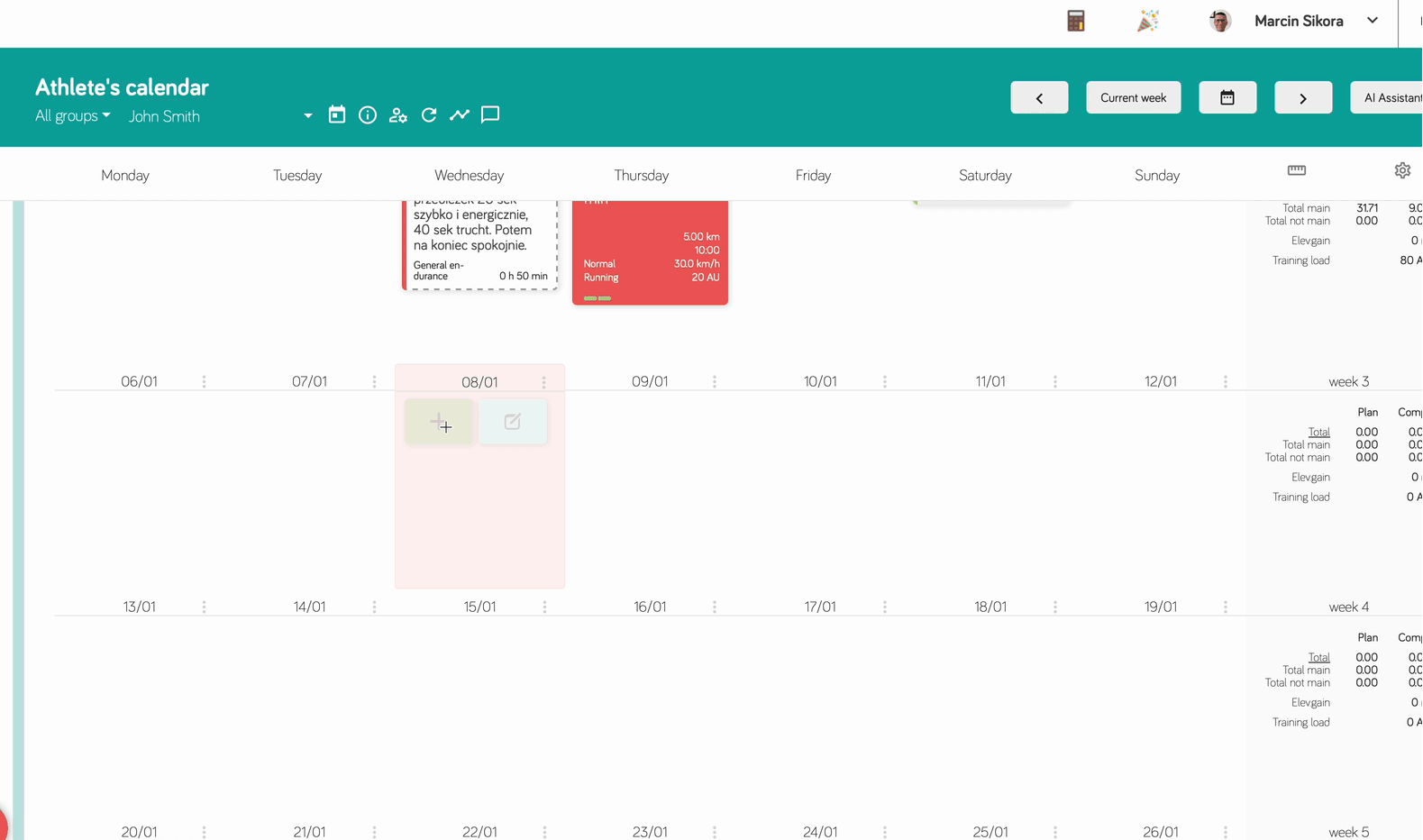
Task: Open calendar settings gear icon
Action: point(1402,170)
